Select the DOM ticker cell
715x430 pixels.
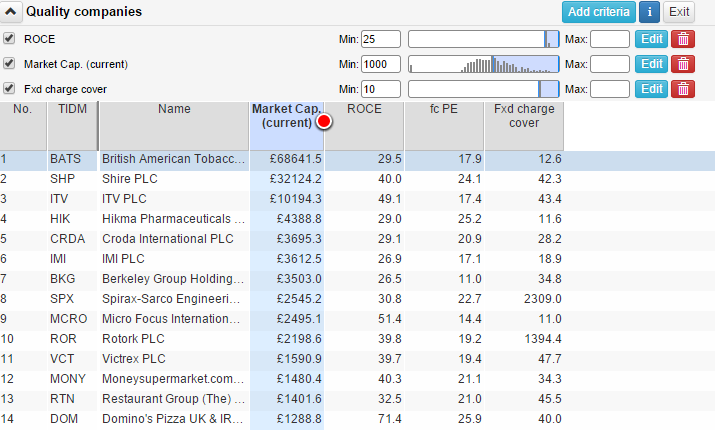(x=64, y=419)
